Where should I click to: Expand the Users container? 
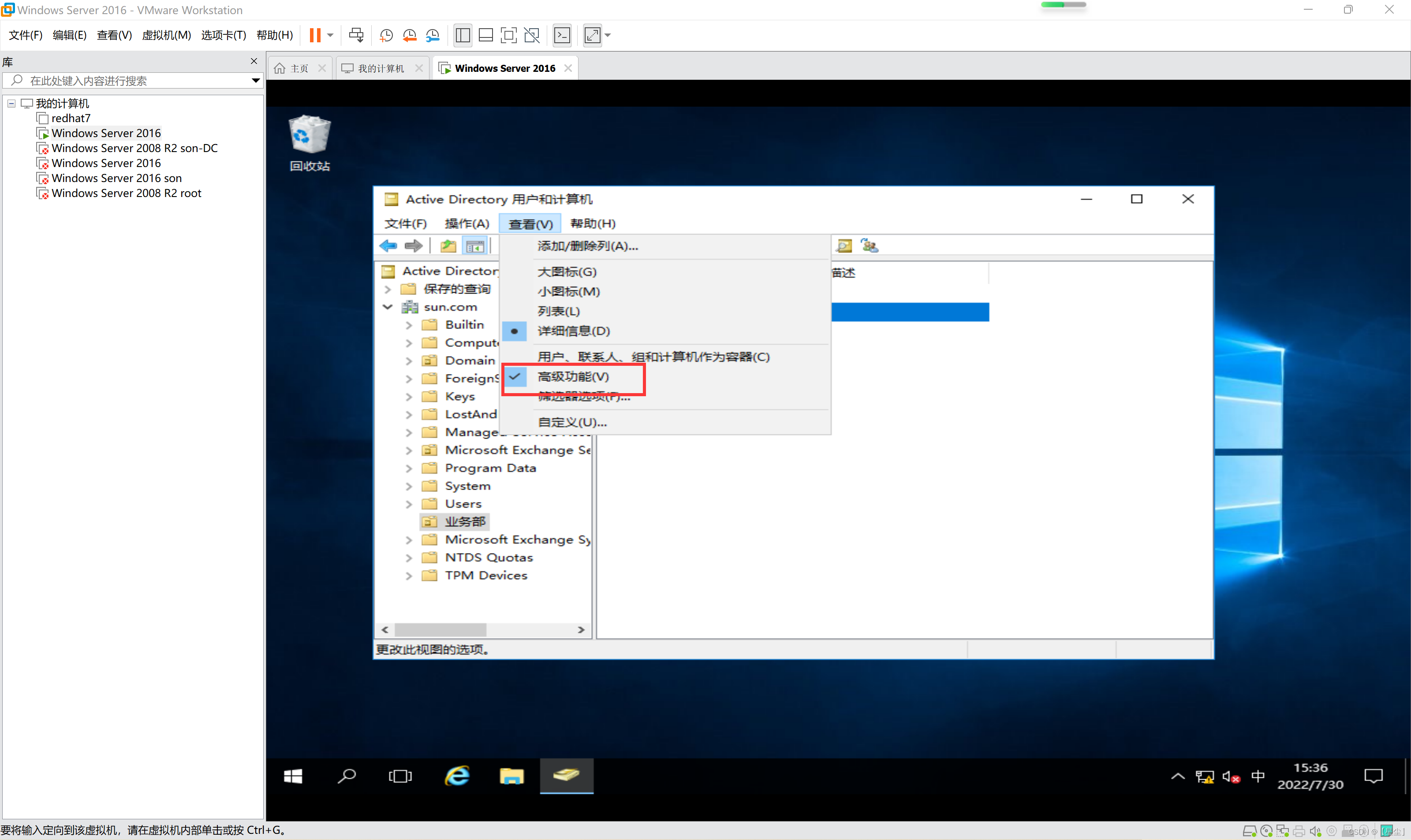tap(409, 504)
